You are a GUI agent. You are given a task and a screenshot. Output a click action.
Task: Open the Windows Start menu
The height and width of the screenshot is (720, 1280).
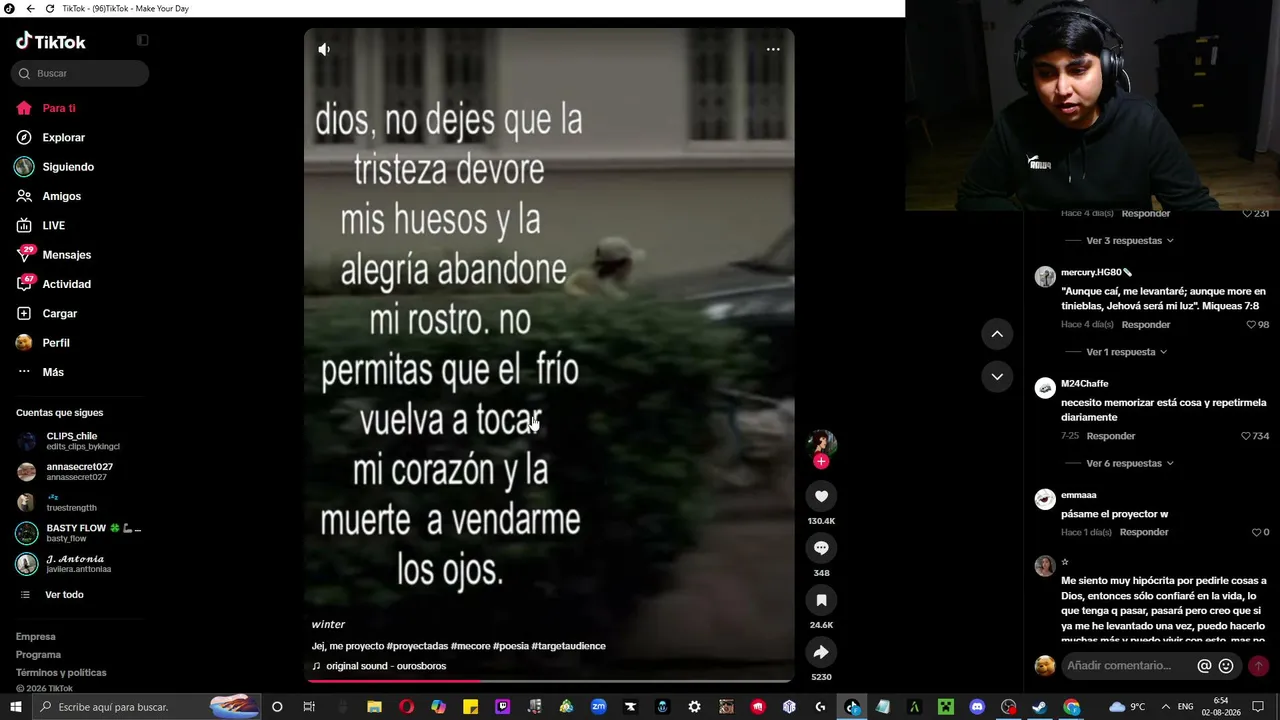pos(16,707)
